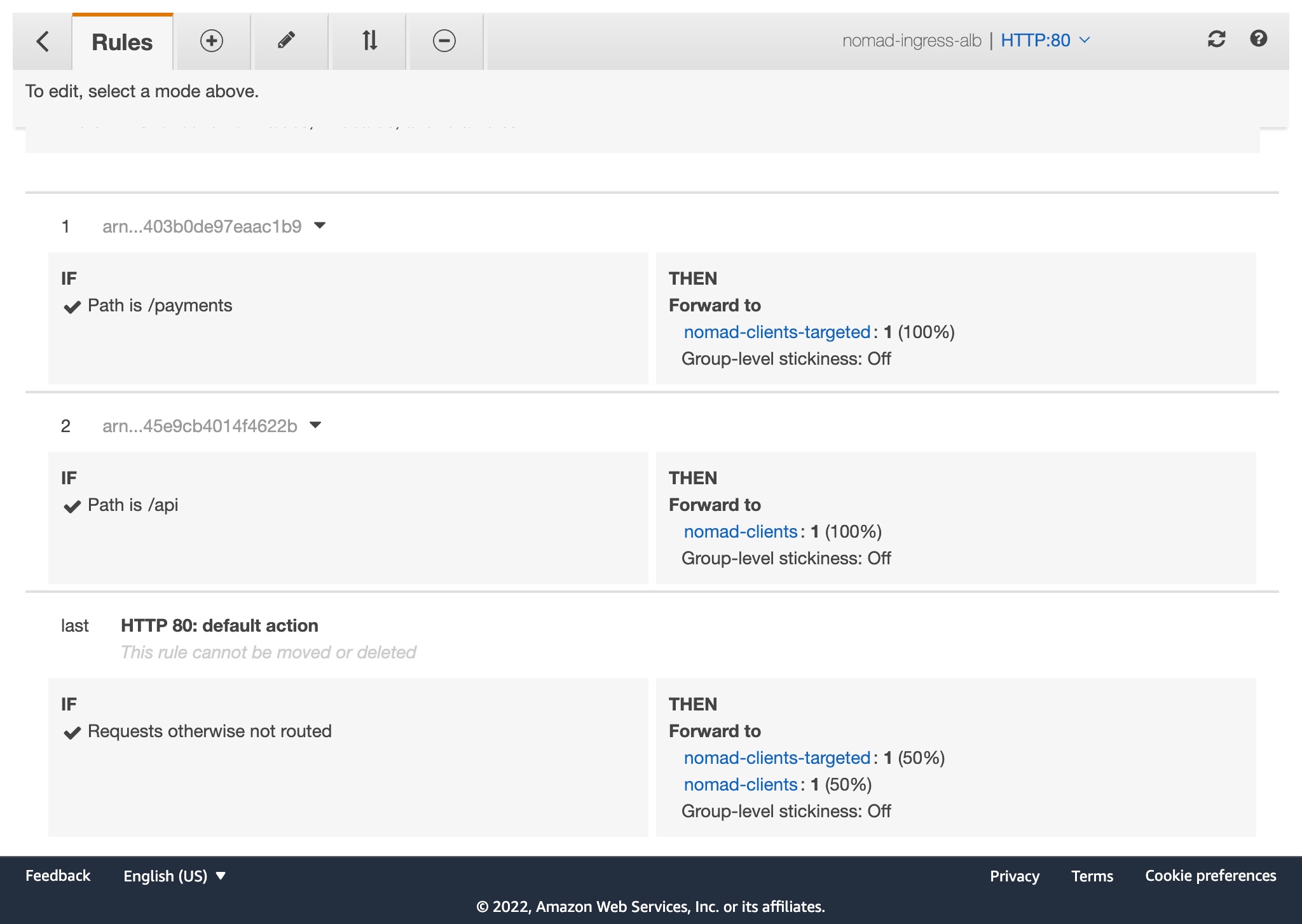Open the HTTP:80 listener dropdown
The height and width of the screenshot is (924, 1302).
point(1045,40)
